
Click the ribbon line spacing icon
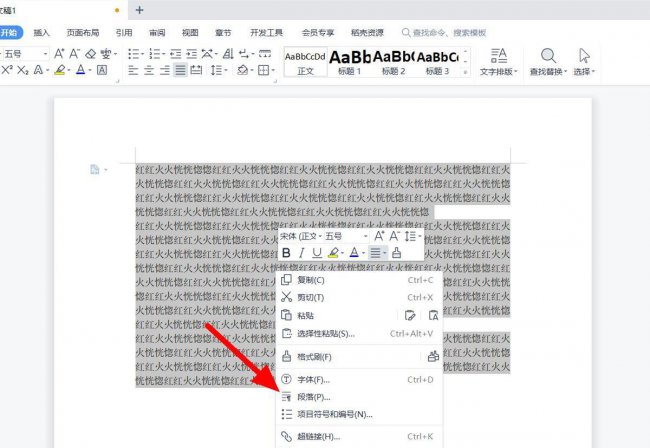216,70
